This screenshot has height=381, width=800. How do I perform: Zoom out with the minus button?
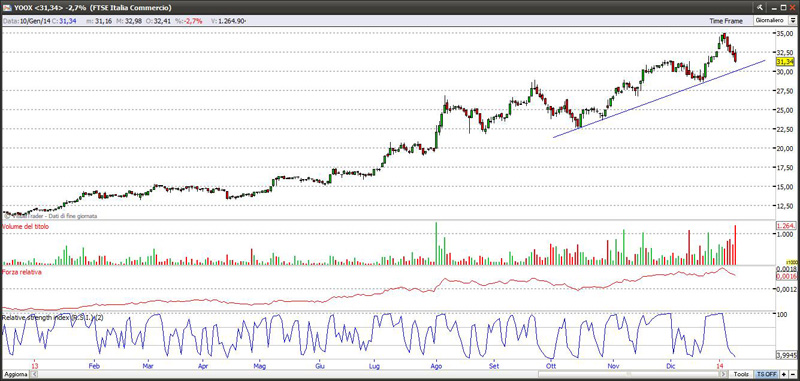[792, 374]
